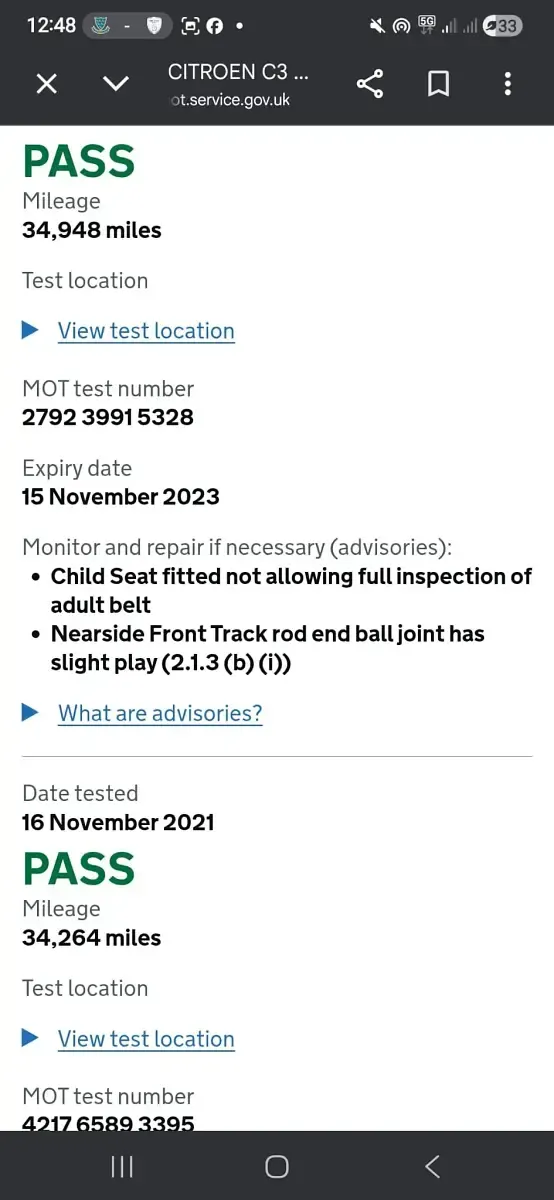This screenshot has height=1200, width=554.
Task: Open What are advisories? link
Action: tap(160, 713)
